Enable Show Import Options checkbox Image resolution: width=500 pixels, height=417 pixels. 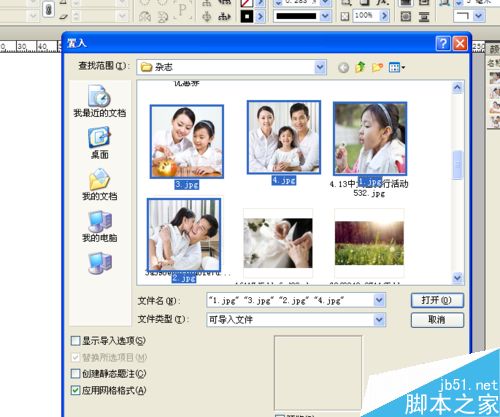coord(76,341)
